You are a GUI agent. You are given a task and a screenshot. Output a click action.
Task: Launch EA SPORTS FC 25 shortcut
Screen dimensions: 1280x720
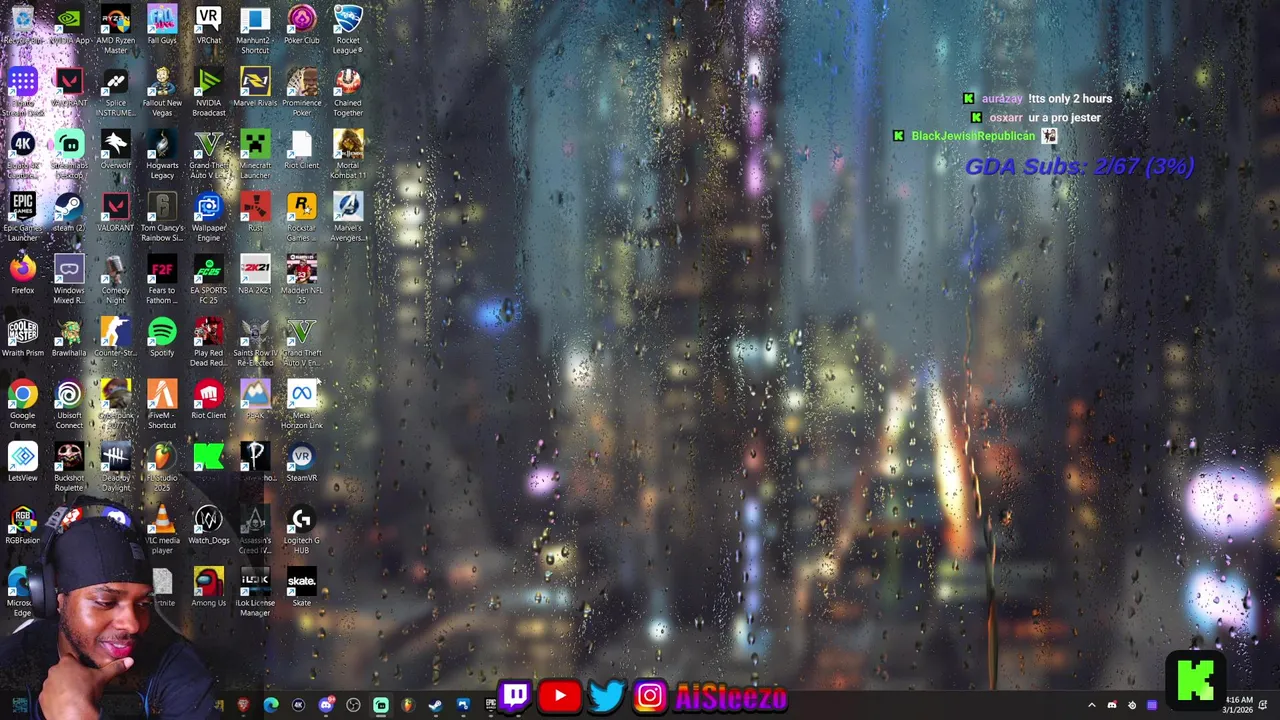(x=208, y=279)
